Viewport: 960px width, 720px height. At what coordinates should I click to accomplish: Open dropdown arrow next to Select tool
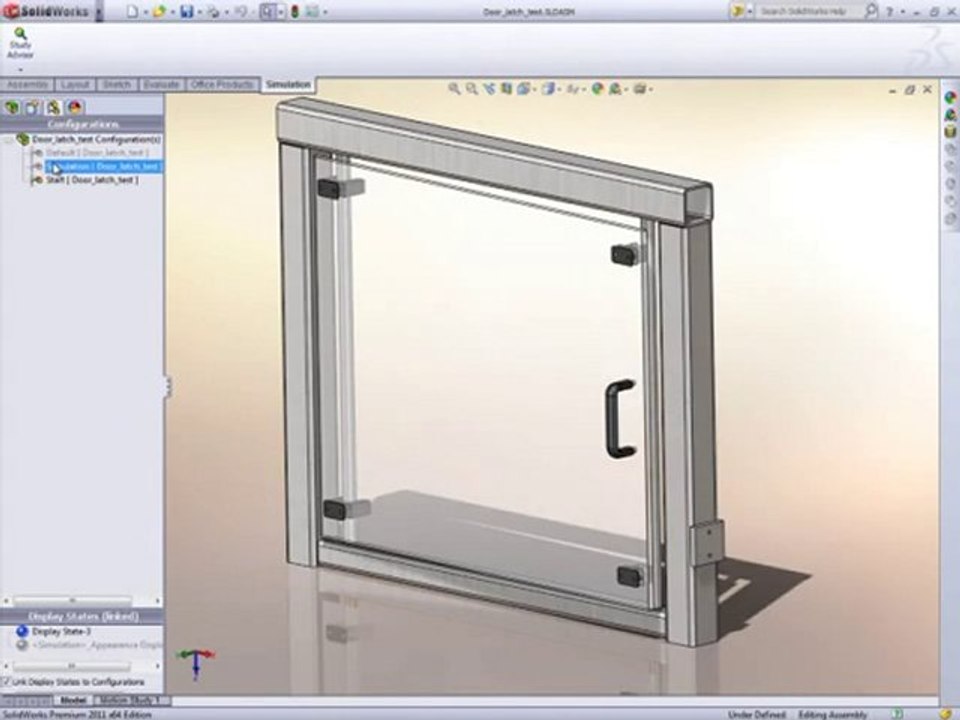point(281,12)
